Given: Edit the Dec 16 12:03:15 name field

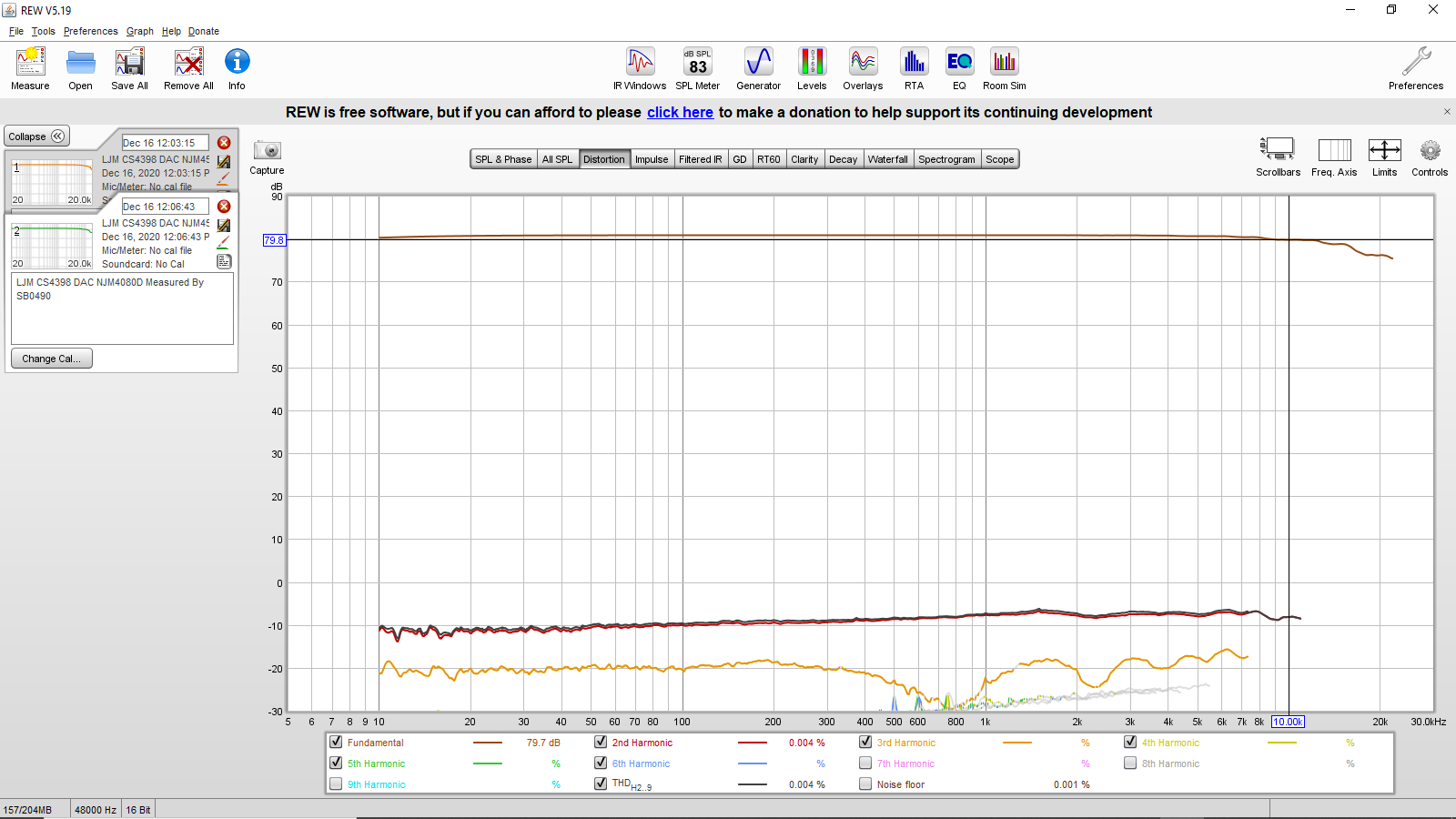Looking at the screenshot, I should [x=165, y=143].
